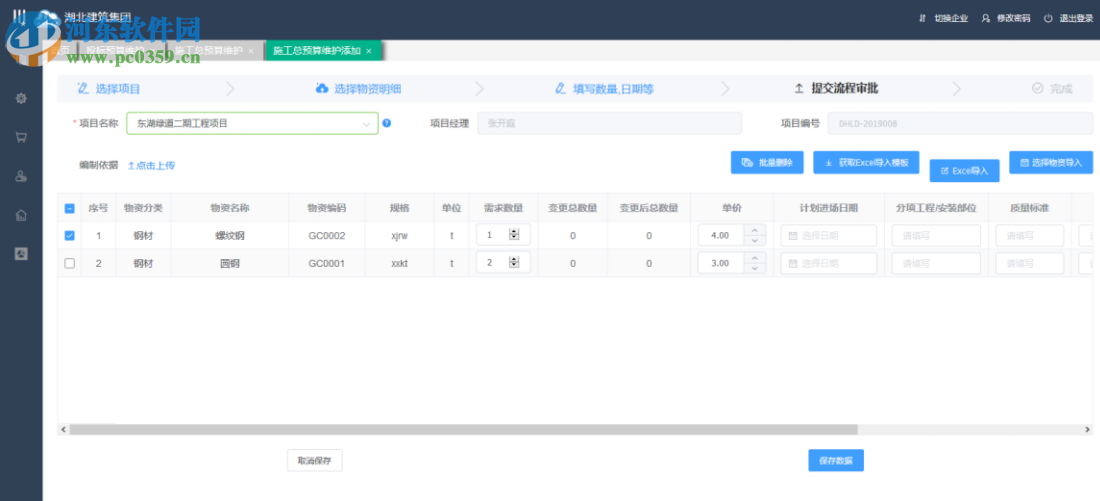The width and height of the screenshot is (1100, 501).
Task: Click the 保存数据 button
Action: 836,460
